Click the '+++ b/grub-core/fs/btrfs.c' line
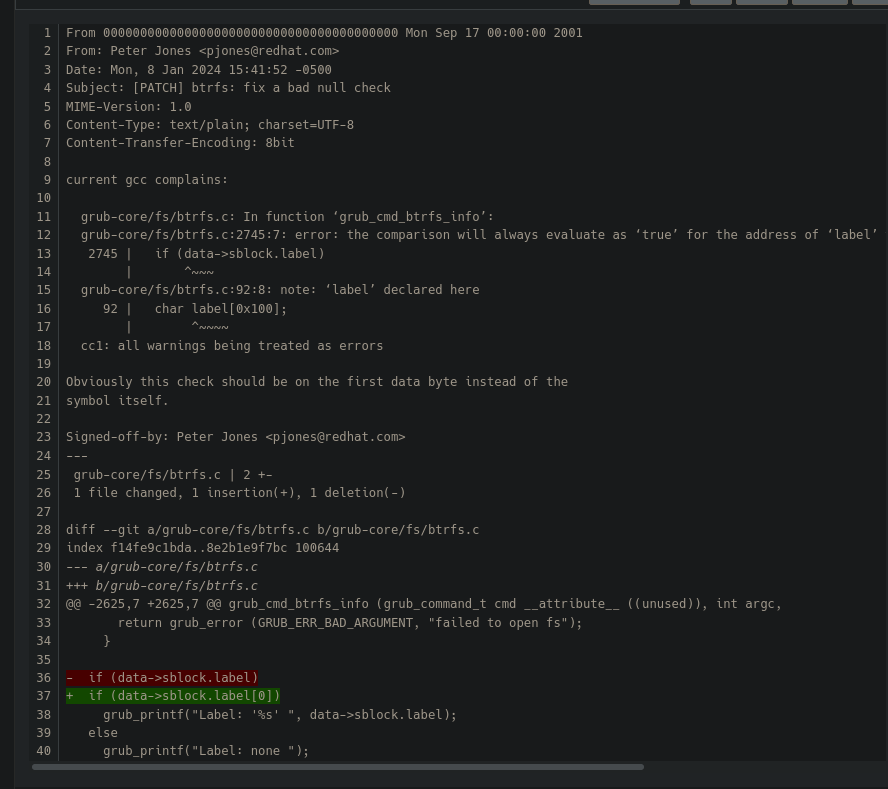This screenshot has height=789, width=888. (161, 586)
